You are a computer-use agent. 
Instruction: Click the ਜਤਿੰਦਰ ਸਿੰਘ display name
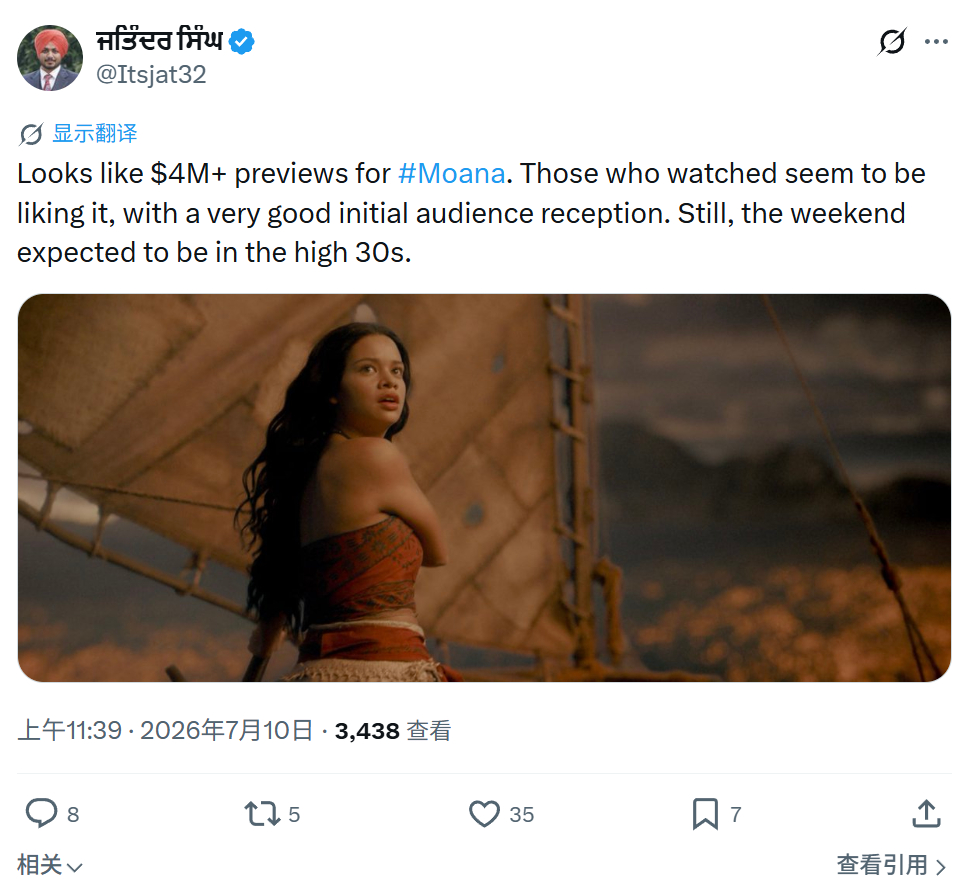click(159, 40)
